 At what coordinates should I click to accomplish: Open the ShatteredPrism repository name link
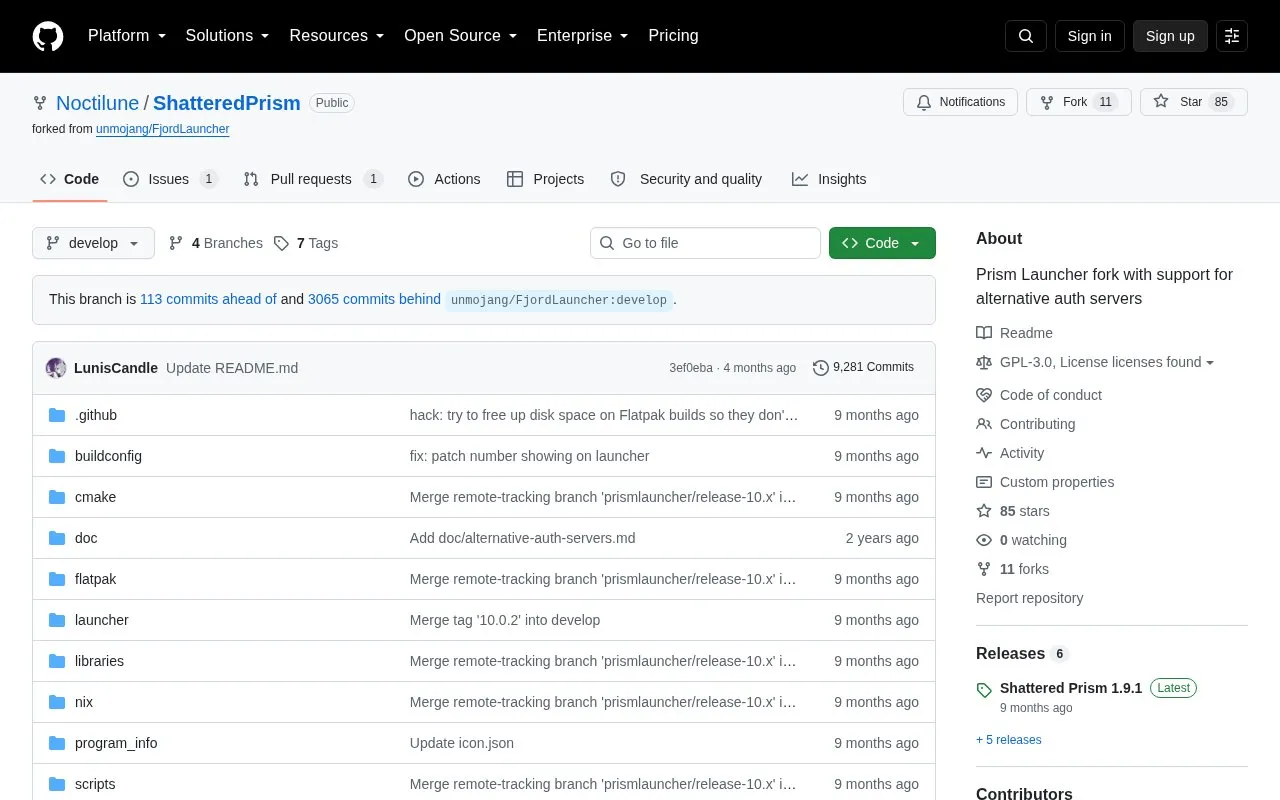227,103
